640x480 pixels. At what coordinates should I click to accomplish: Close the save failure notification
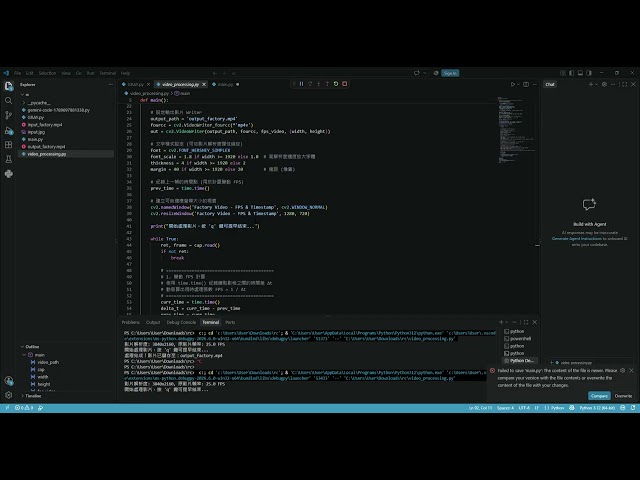point(631,370)
